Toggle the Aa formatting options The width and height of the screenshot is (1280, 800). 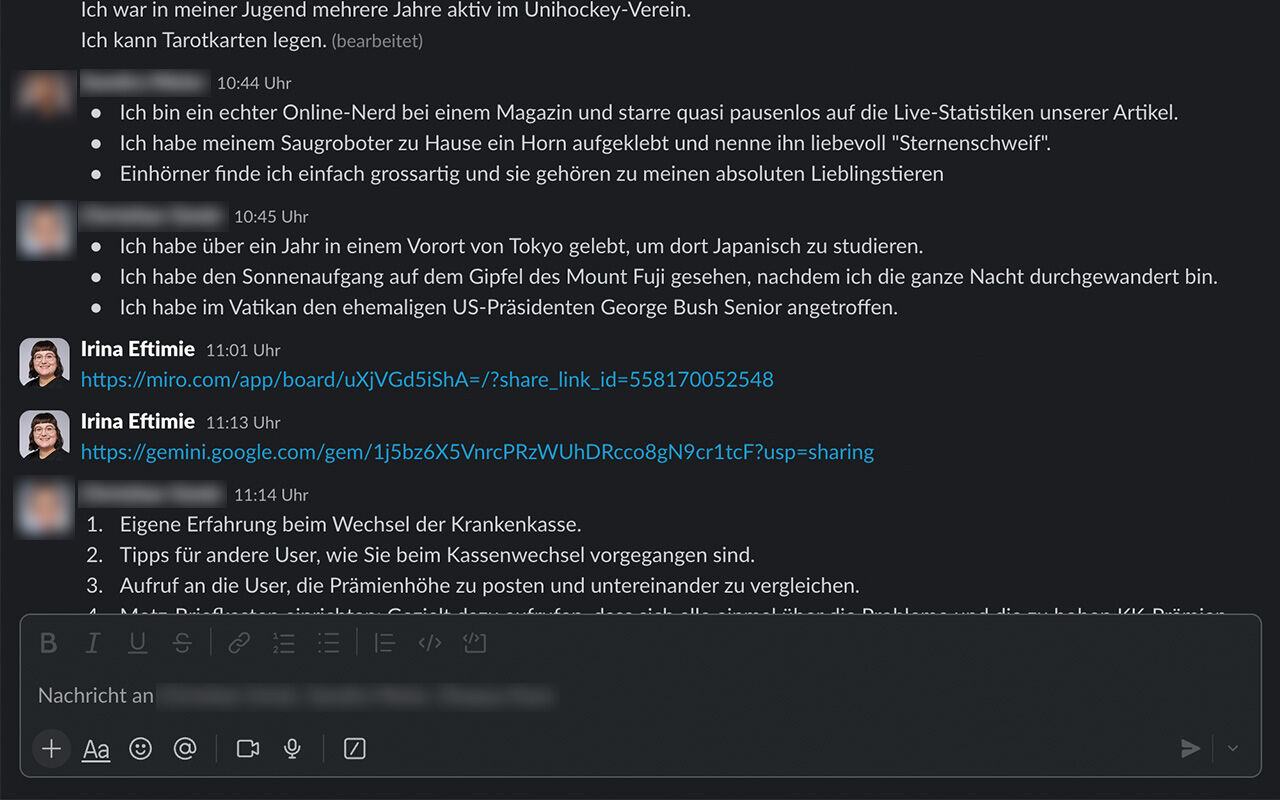(95, 748)
